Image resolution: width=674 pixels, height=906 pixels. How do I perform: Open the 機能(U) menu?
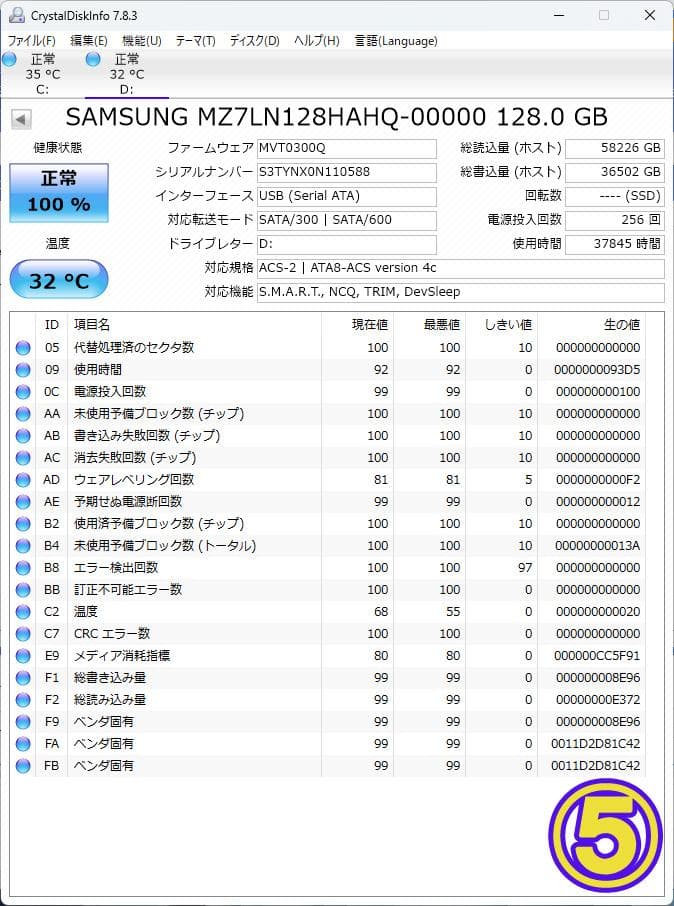(x=142, y=41)
